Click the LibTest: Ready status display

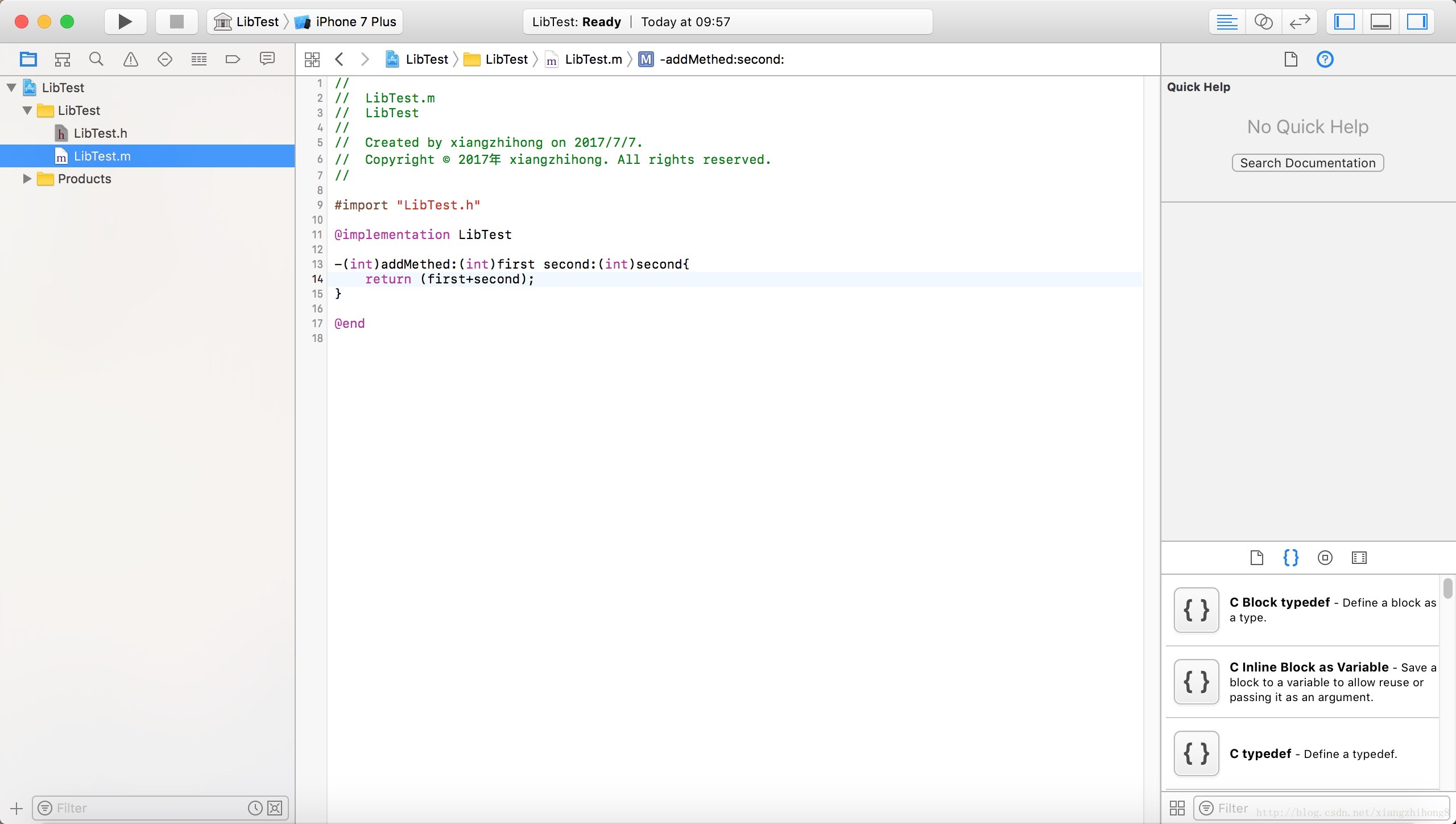pyautogui.click(x=727, y=22)
